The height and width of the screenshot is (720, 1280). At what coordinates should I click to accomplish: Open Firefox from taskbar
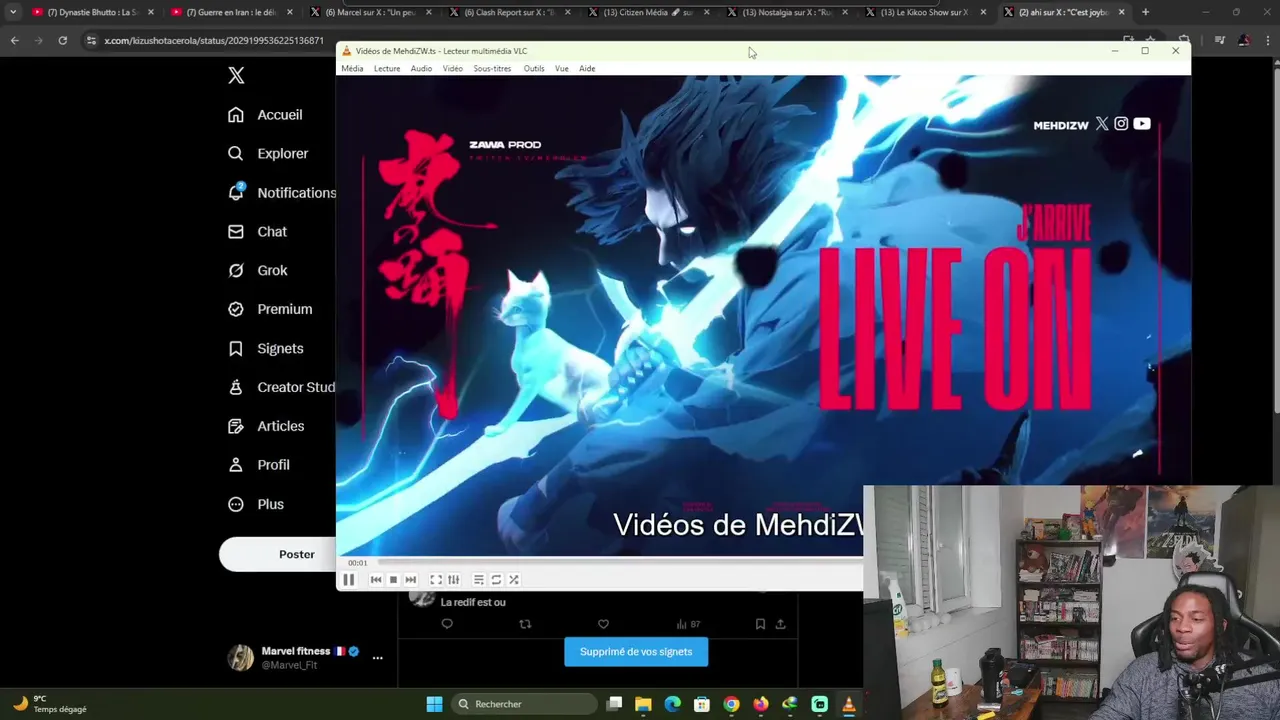coord(761,704)
